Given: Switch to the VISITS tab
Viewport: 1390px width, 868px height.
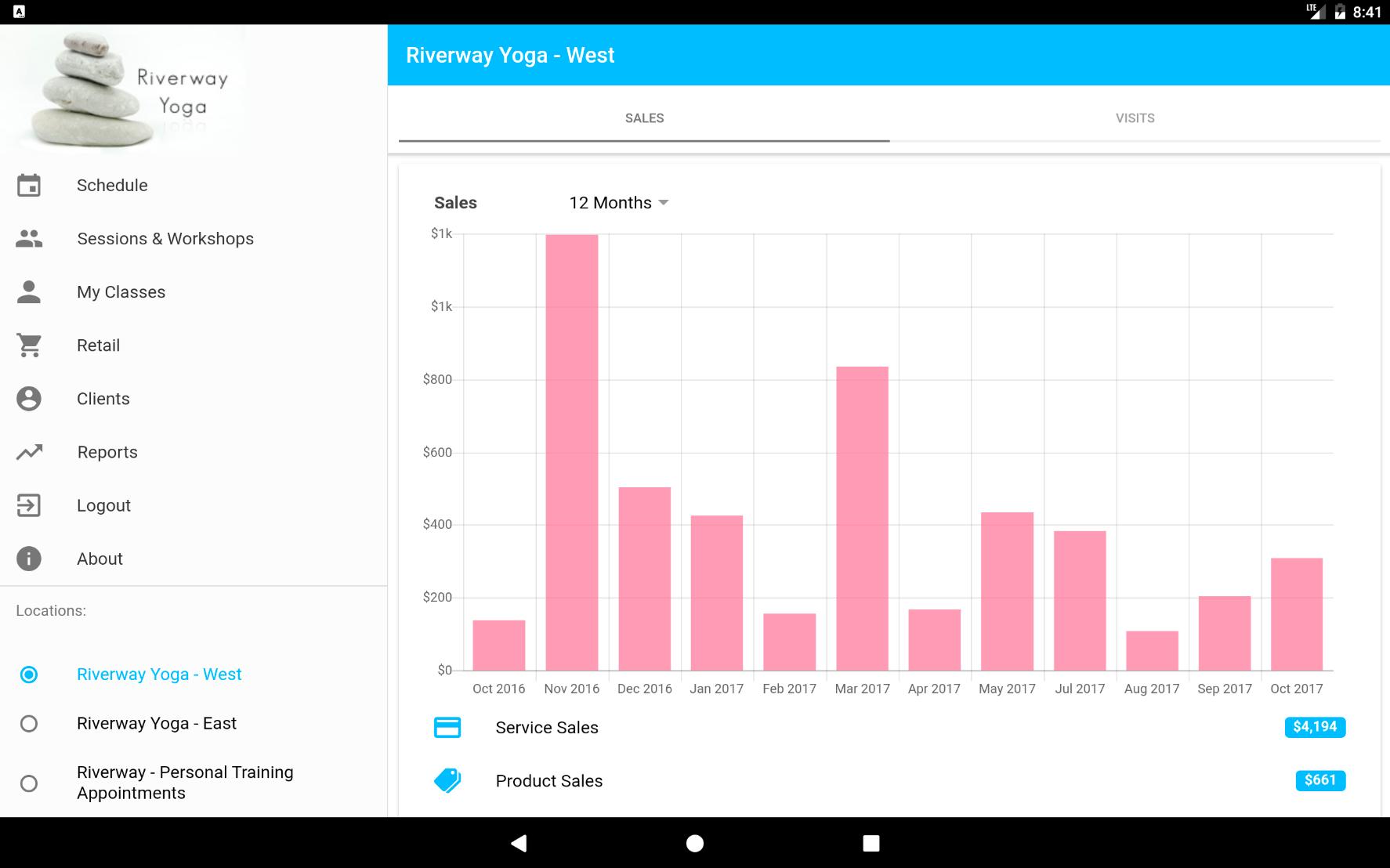Looking at the screenshot, I should click(x=1135, y=118).
